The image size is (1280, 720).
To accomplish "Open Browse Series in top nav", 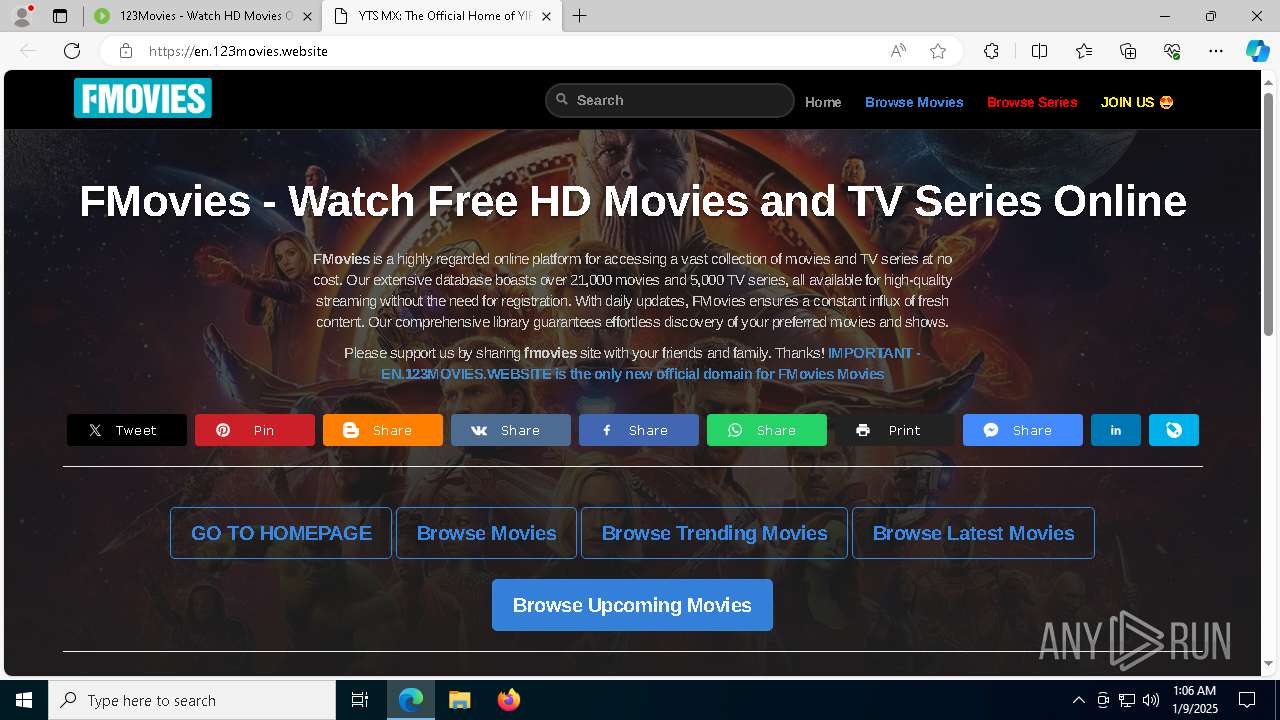I will tap(1032, 102).
